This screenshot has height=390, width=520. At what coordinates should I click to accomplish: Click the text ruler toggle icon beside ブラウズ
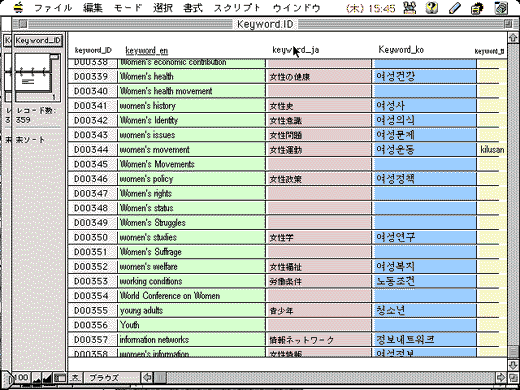(x=75, y=378)
